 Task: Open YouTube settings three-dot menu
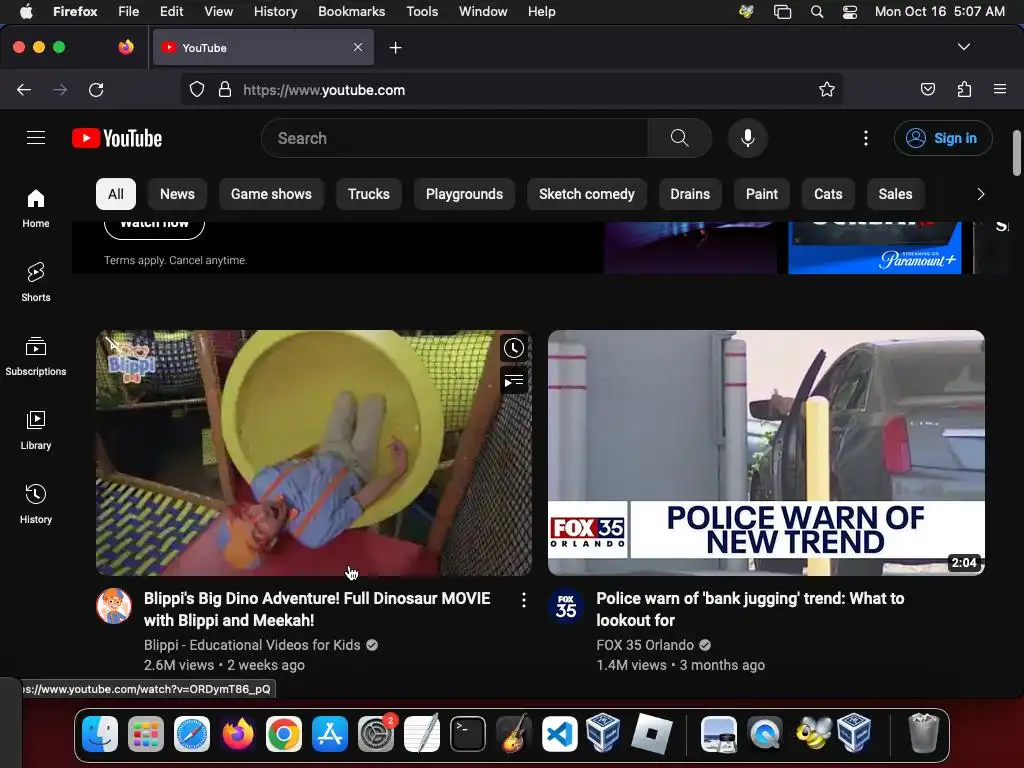[x=866, y=138]
